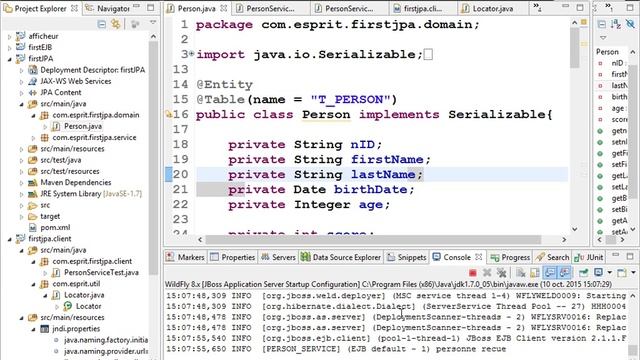Select Person.java in Project Explorer

point(83,127)
